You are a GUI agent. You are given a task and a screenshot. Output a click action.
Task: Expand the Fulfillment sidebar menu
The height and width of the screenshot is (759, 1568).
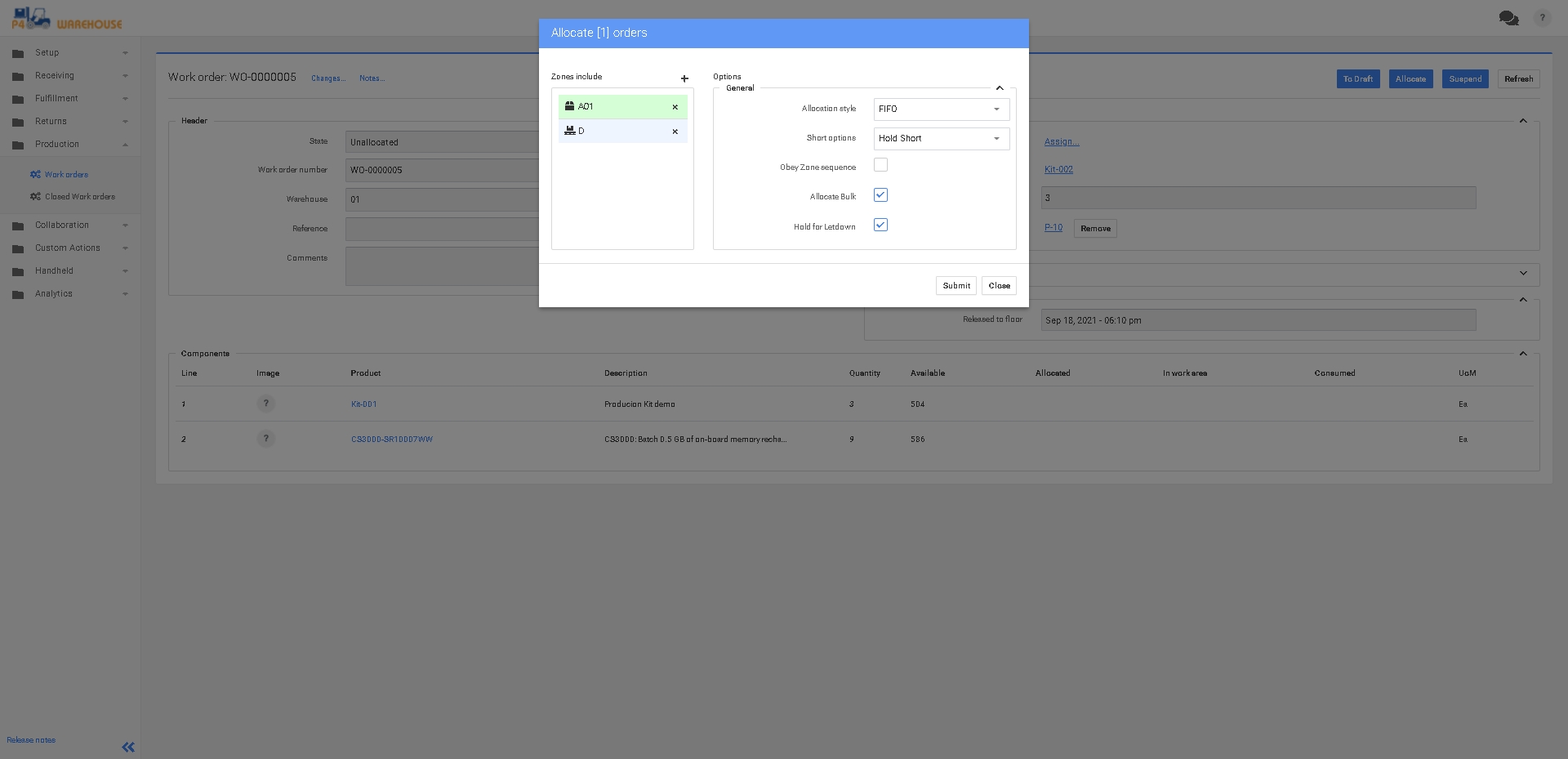click(56, 99)
